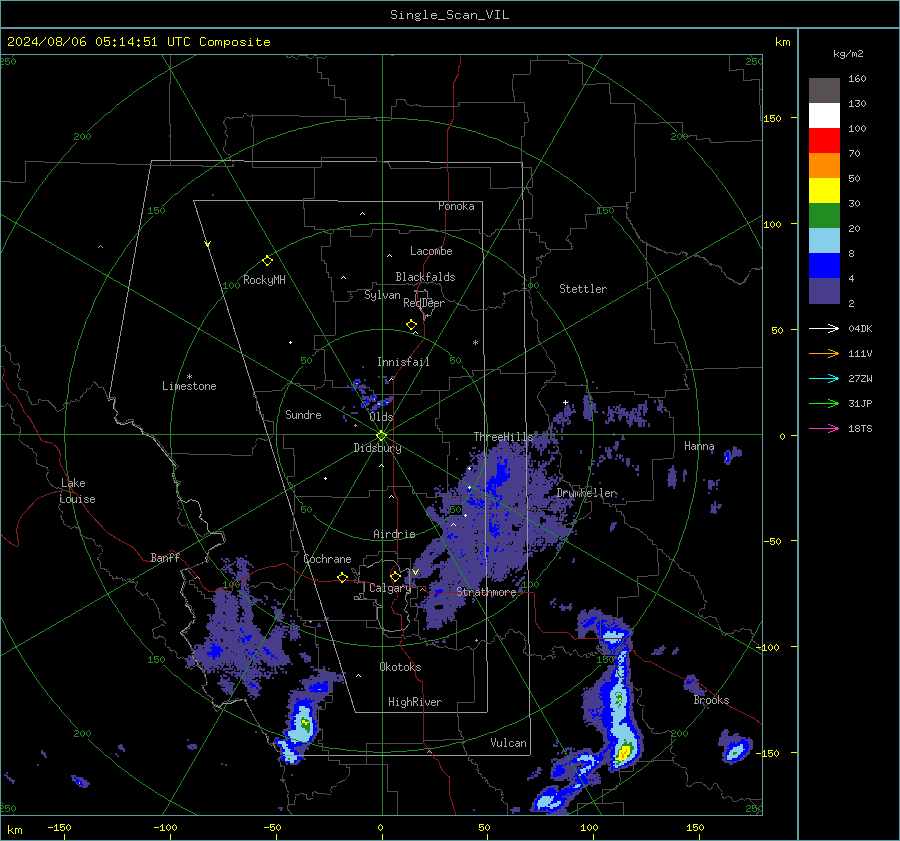Click the Okotoks town label
The image size is (900, 841).
point(400,666)
